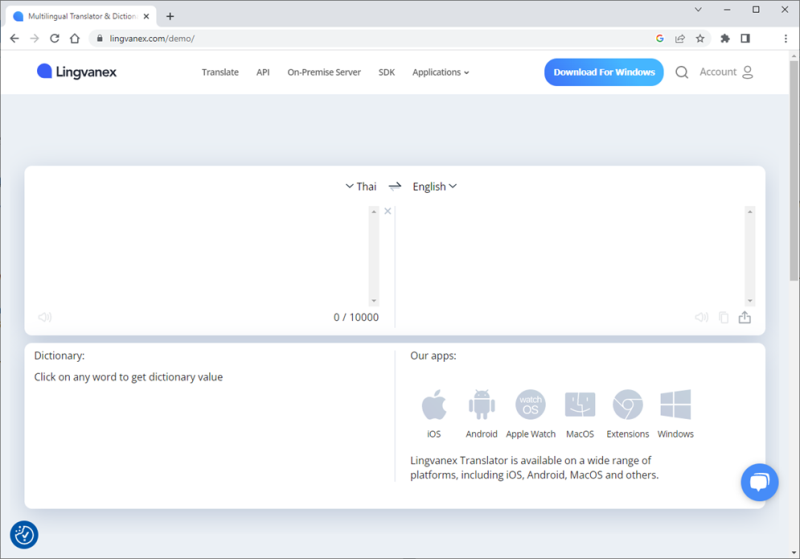Swap languages with the arrows icon
800x559 pixels.
(395, 186)
